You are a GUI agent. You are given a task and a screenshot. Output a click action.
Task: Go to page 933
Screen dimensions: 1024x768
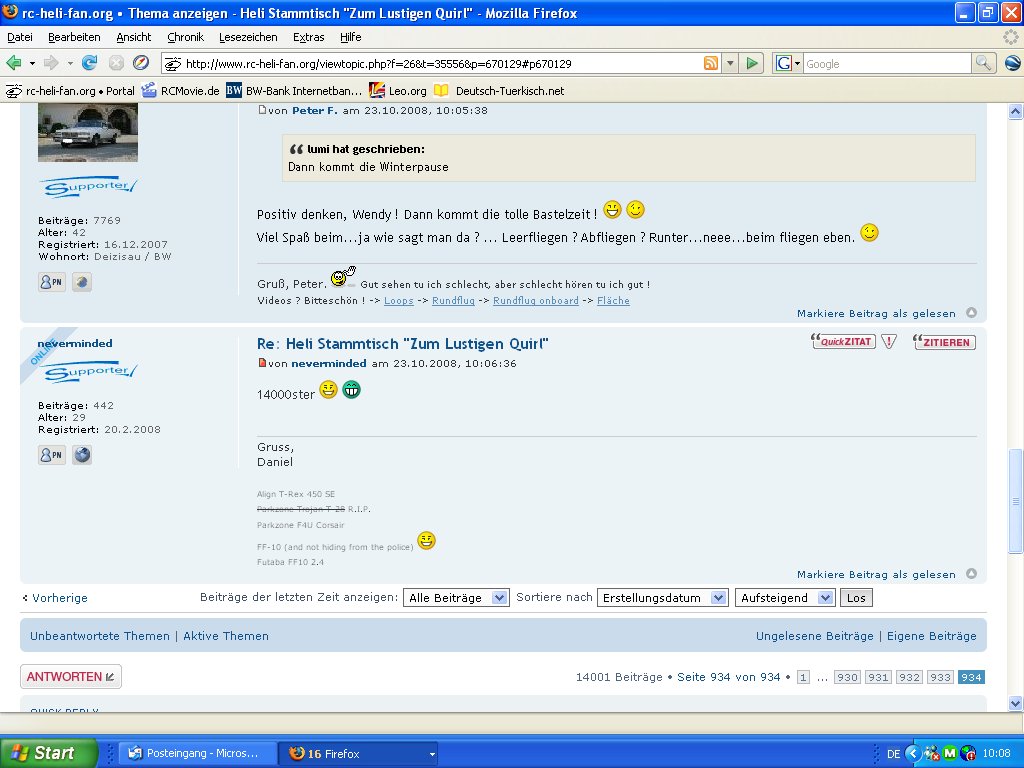(940, 677)
